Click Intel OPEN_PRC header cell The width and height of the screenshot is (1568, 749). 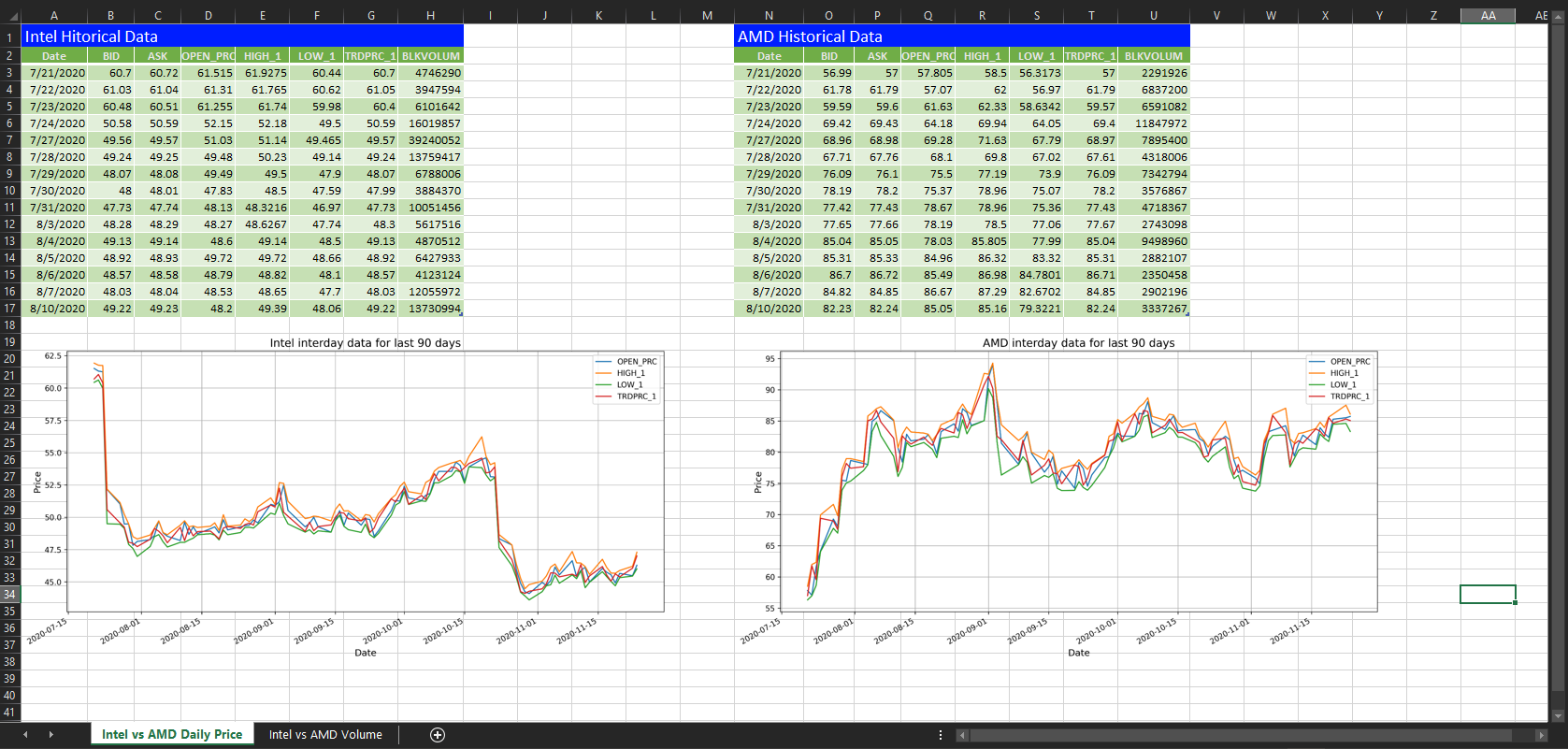[208, 56]
